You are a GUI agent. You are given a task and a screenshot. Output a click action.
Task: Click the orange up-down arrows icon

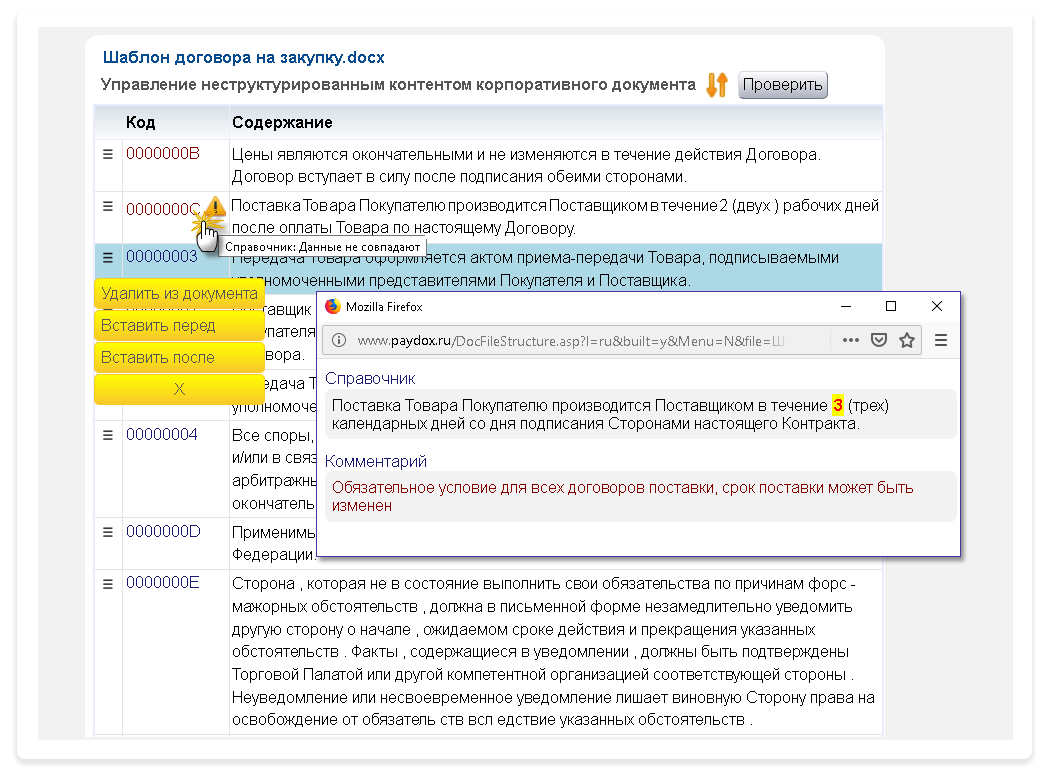coord(716,85)
